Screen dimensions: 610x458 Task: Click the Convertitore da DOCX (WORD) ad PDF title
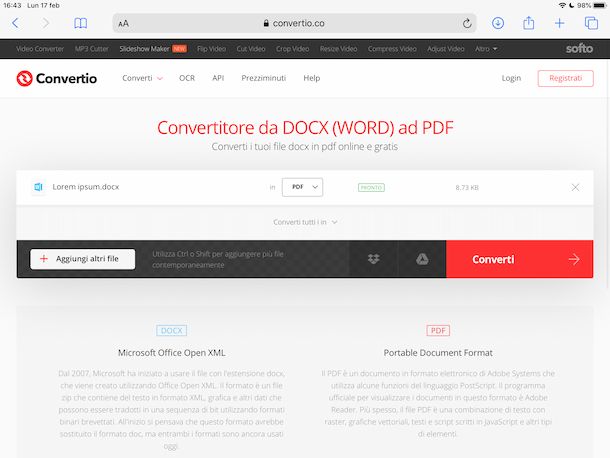point(305,128)
